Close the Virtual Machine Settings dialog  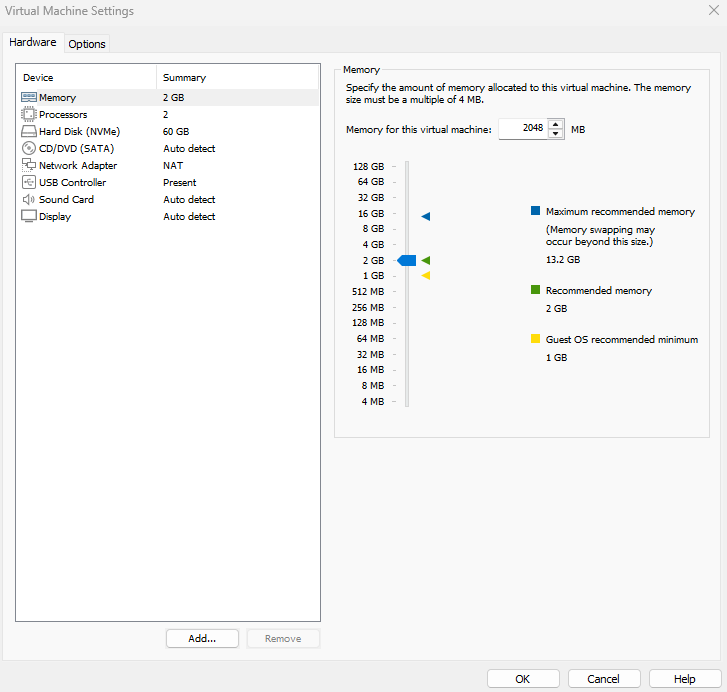point(714,10)
